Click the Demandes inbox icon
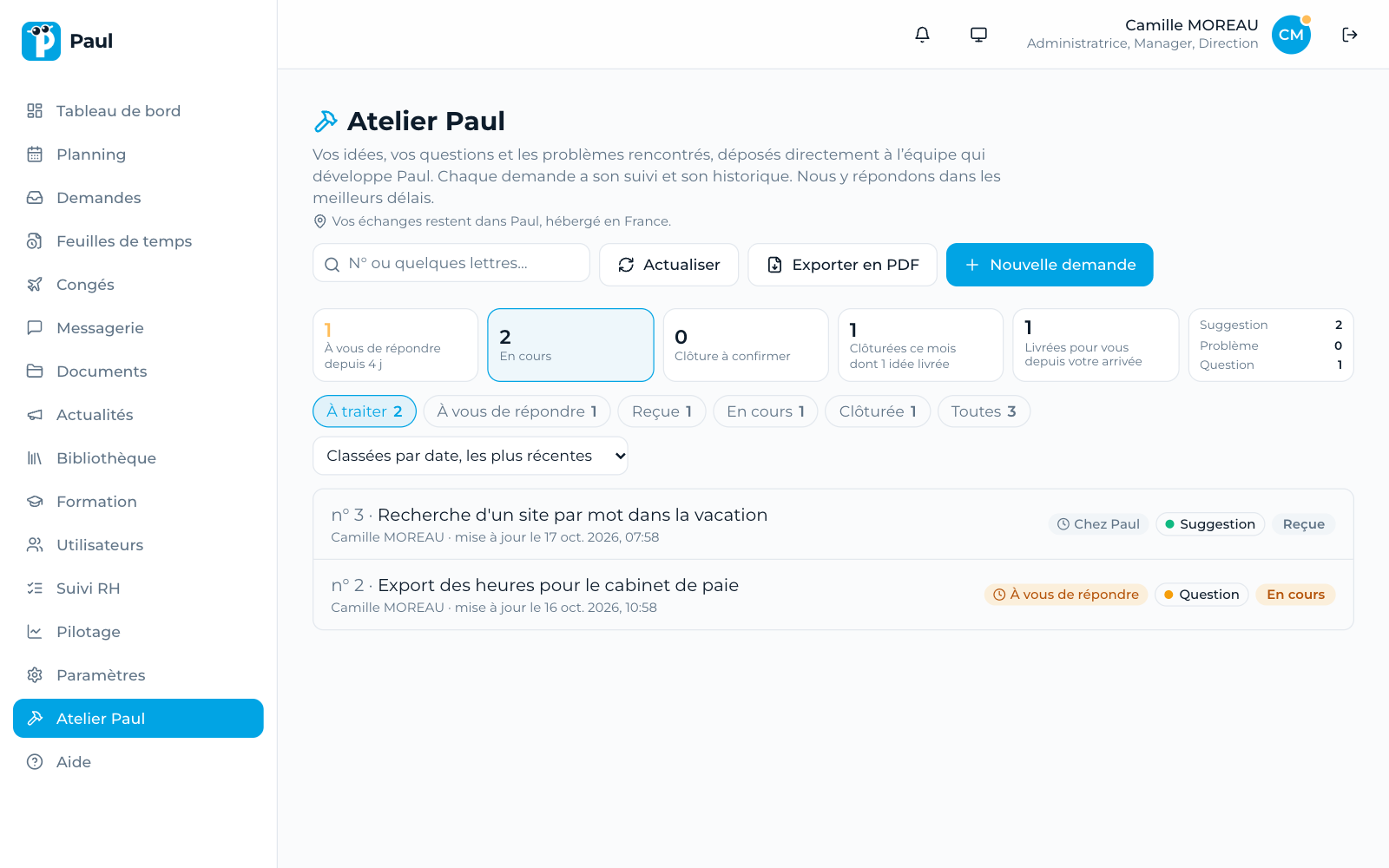The image size is (1389, 868). pyautogui.click(x=35, y=198)
